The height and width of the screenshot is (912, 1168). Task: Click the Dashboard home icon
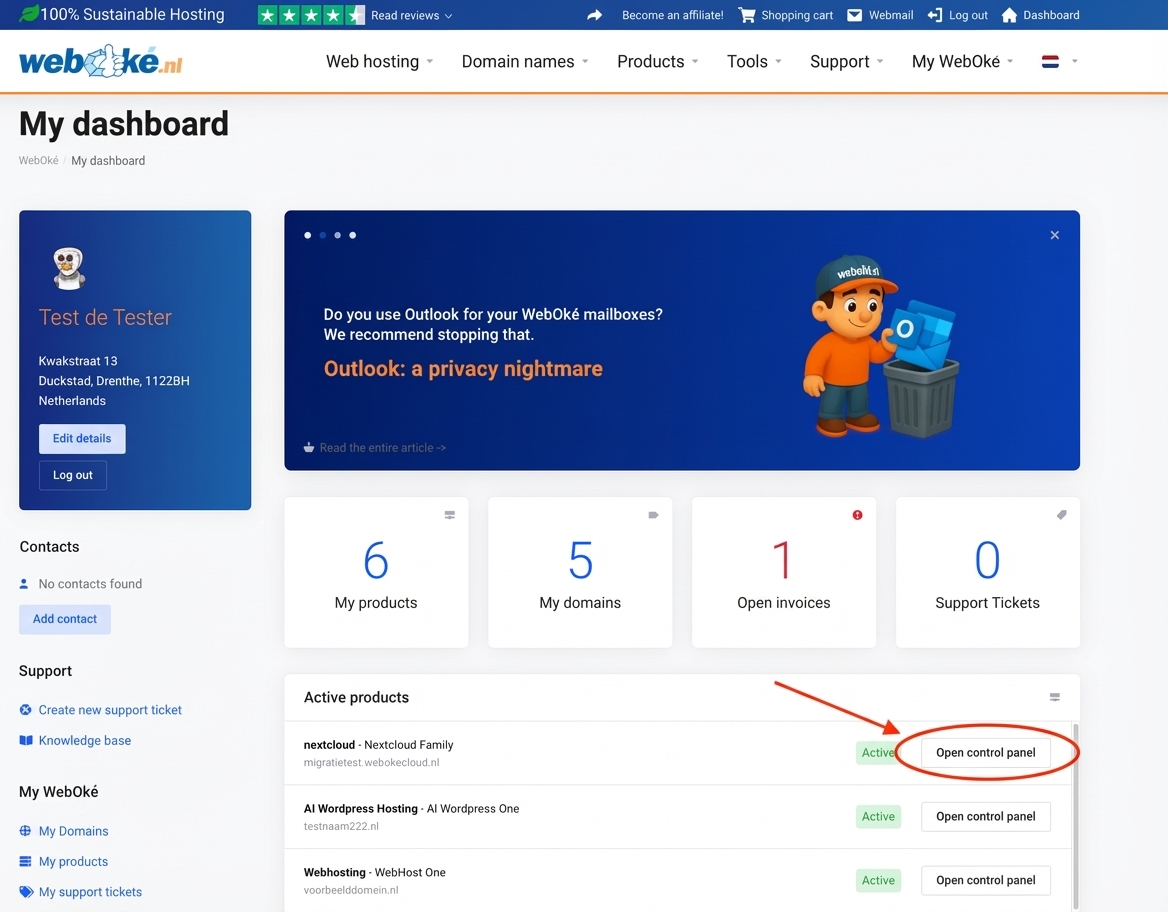pyautogui.click(x=1009, y=15)
